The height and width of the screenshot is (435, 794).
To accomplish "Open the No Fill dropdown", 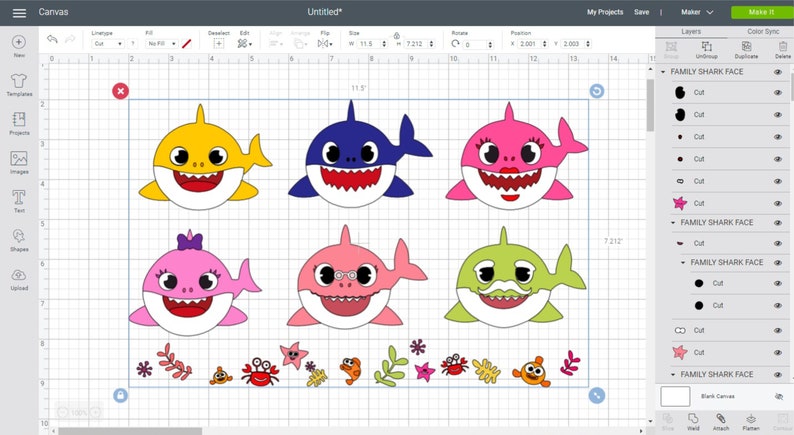I will coord(162,44).
